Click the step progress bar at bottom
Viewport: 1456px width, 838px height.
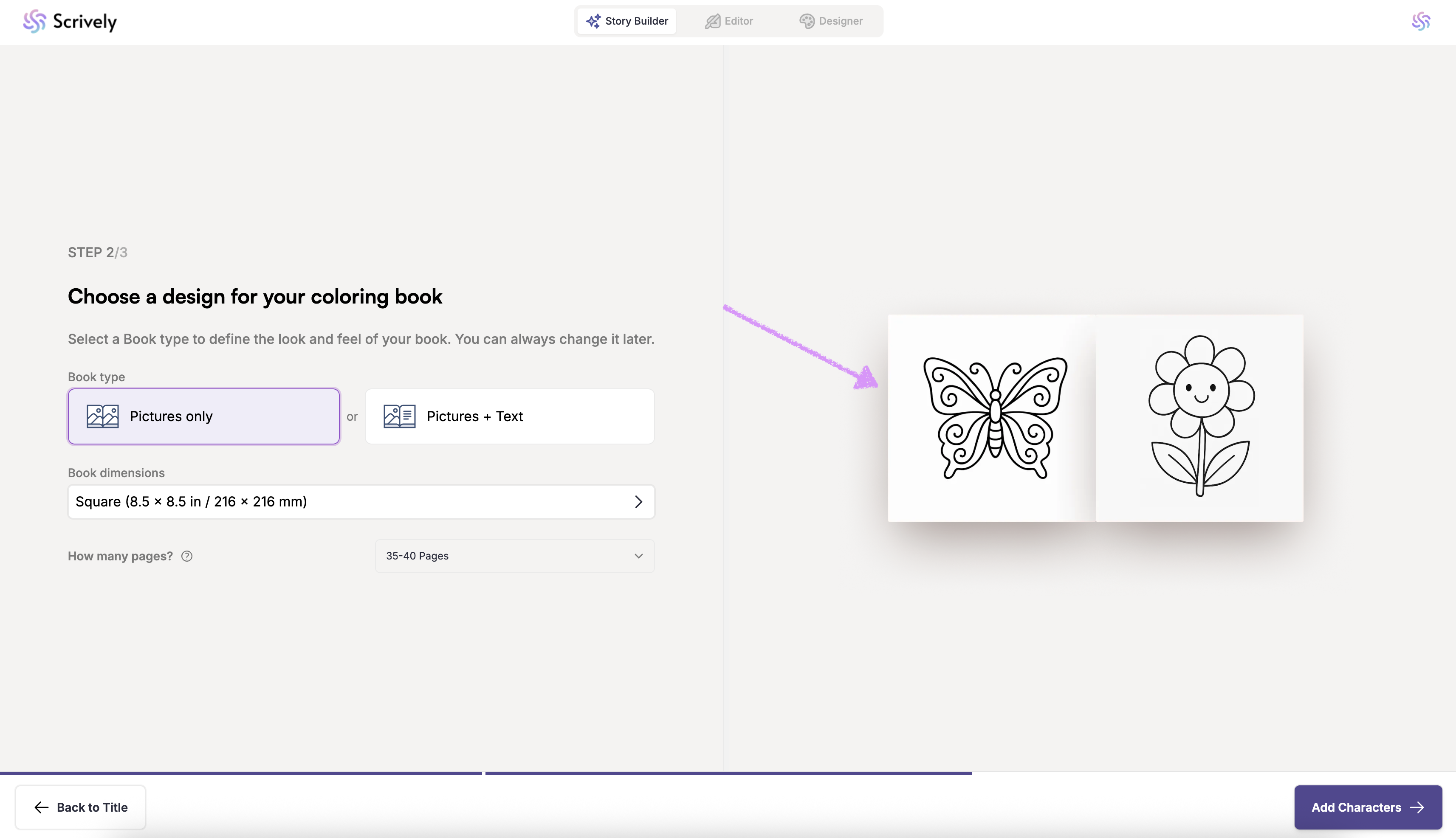point(728,773)
